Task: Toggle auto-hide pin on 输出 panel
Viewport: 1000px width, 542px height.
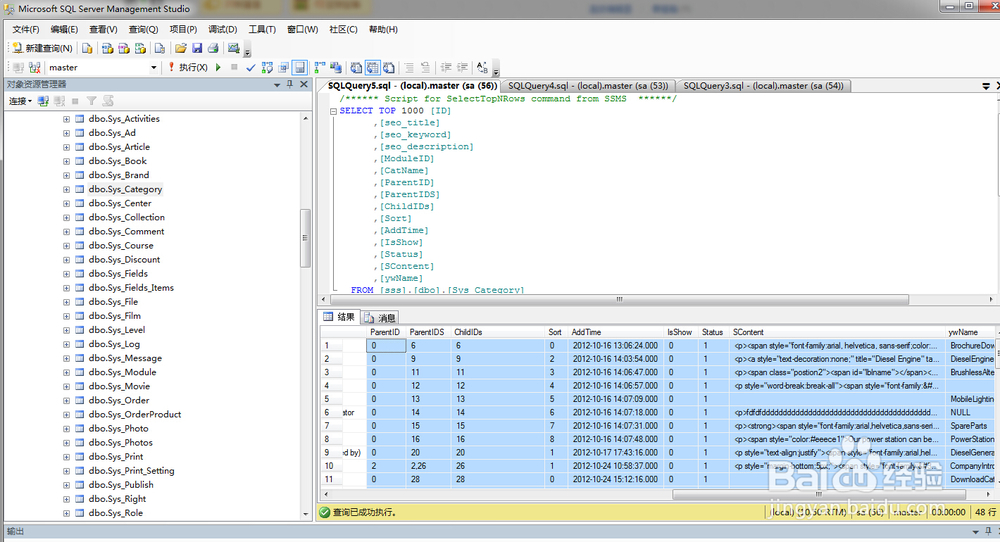Action: click(x=988, y=531)
